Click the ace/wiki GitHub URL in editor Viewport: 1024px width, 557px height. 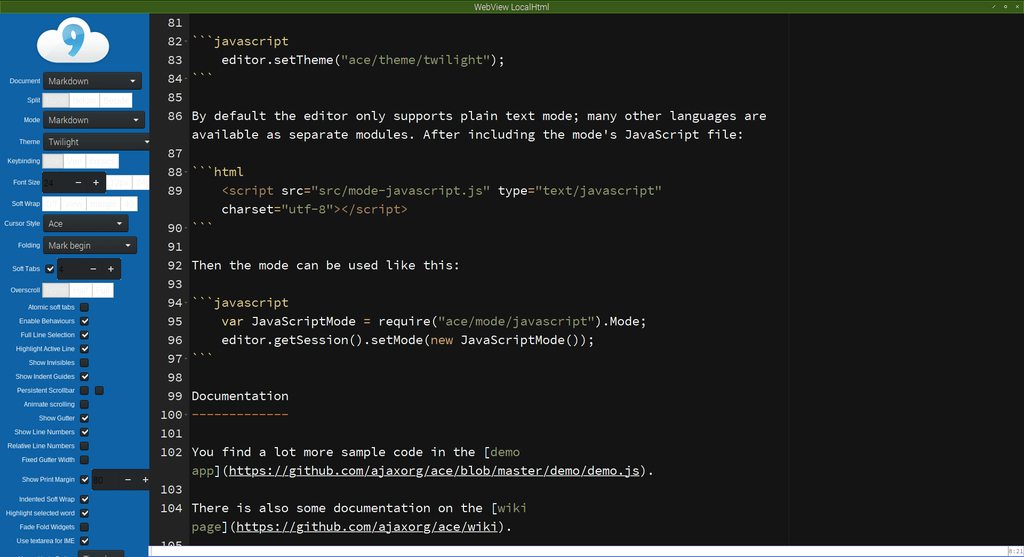pos(366,527)
